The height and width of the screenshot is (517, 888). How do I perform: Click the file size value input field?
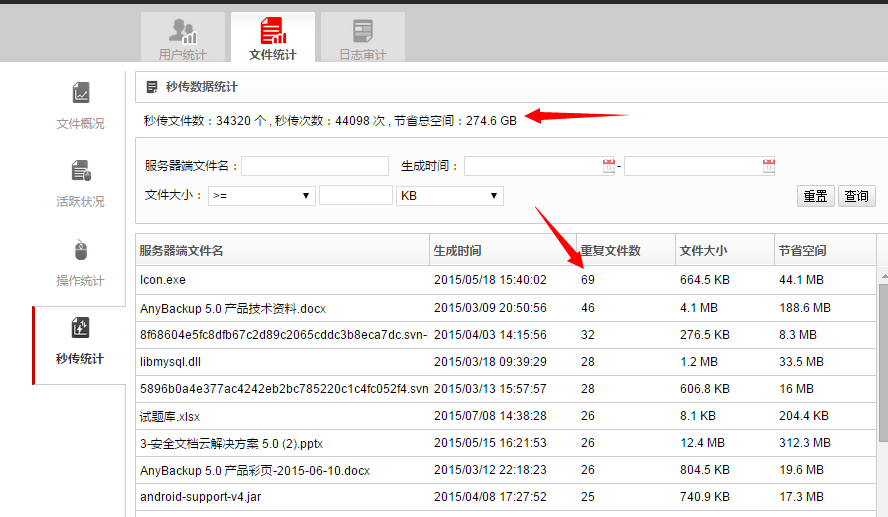355,196
